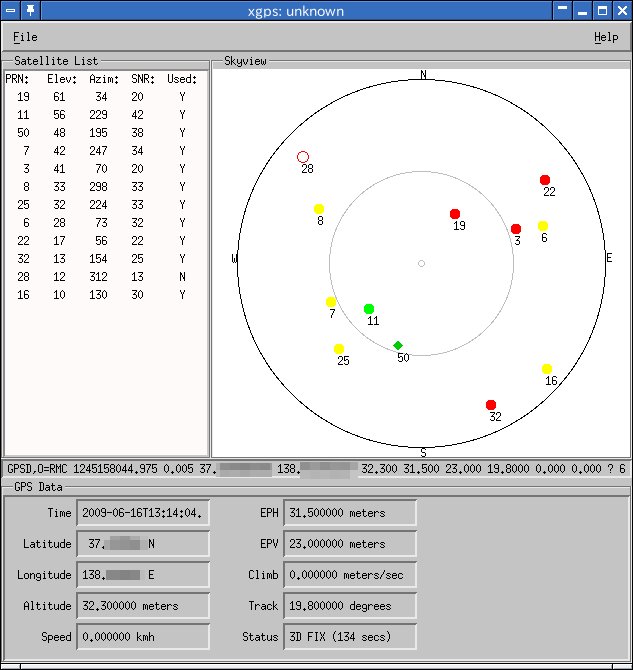Click the W compass label in Skyview
The width and height of the screenshot is (633, 670).
tap(234, 259)
